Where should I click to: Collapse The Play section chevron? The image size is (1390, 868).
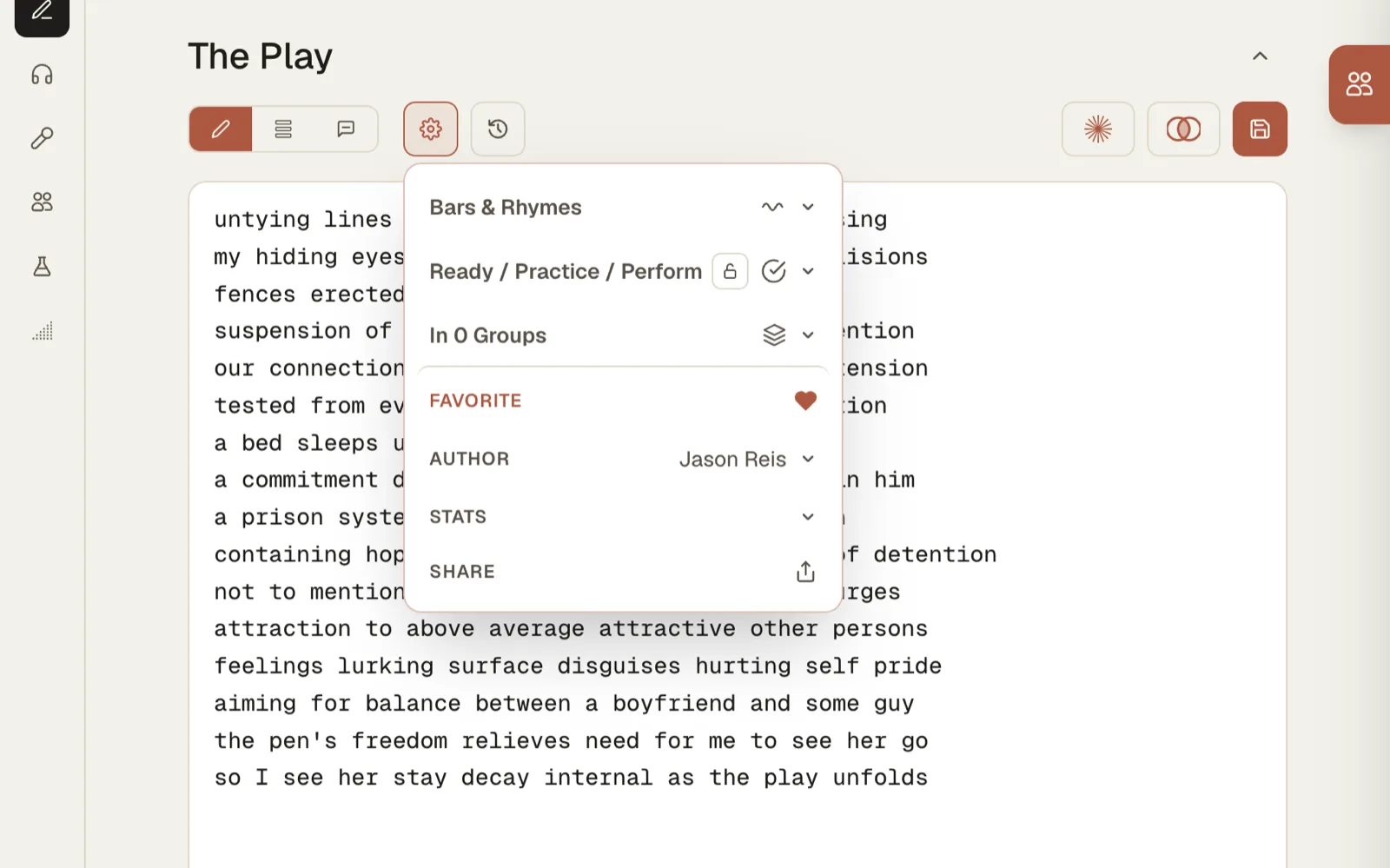point(1260,56)
